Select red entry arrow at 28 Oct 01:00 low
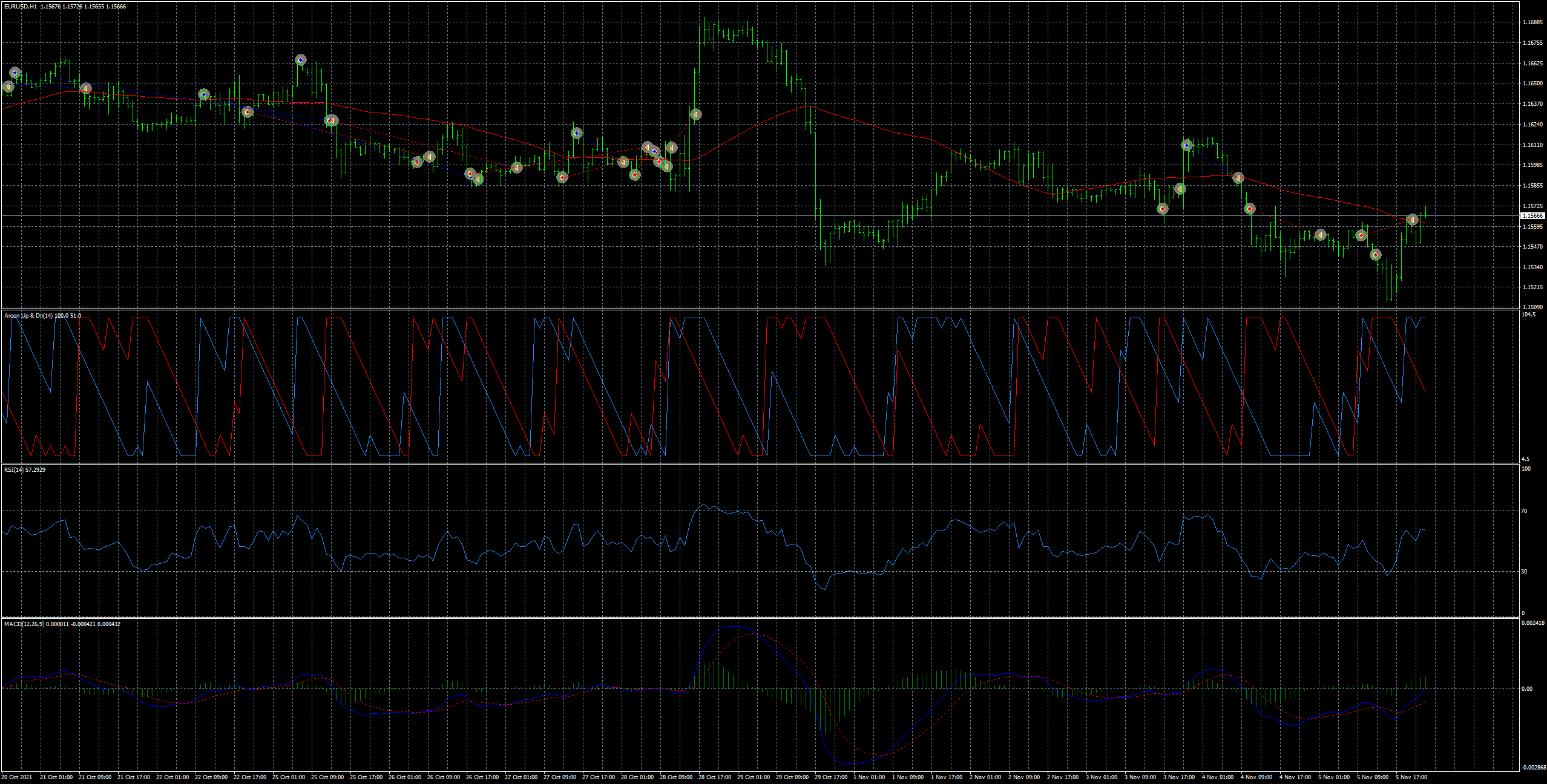1547x784 pixels. pos(634,175)
